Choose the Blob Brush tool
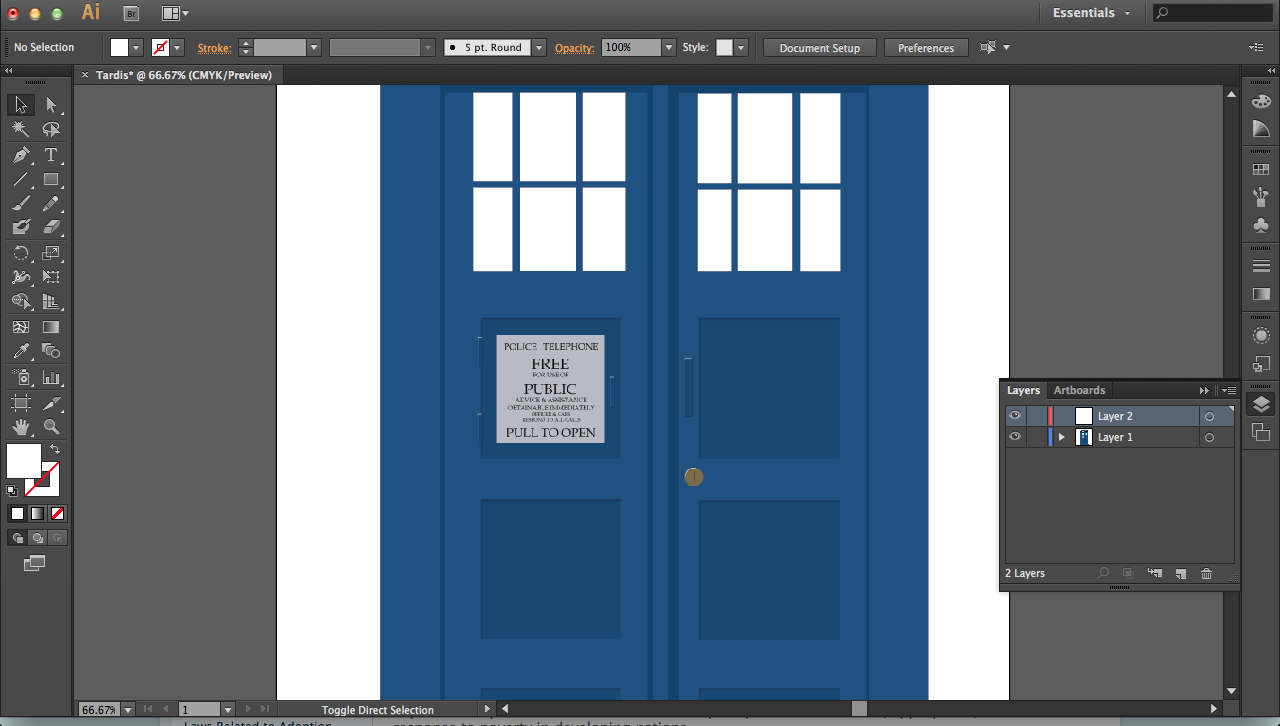Screen dimensions: 1280x726 coord(21,228)
